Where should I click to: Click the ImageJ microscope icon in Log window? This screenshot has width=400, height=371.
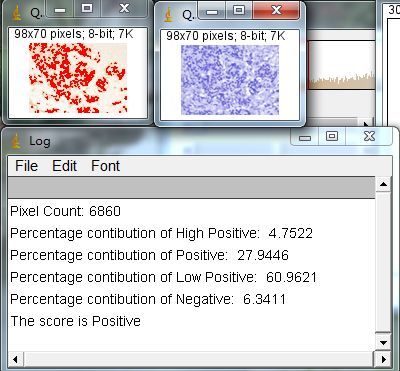(16, 141)
